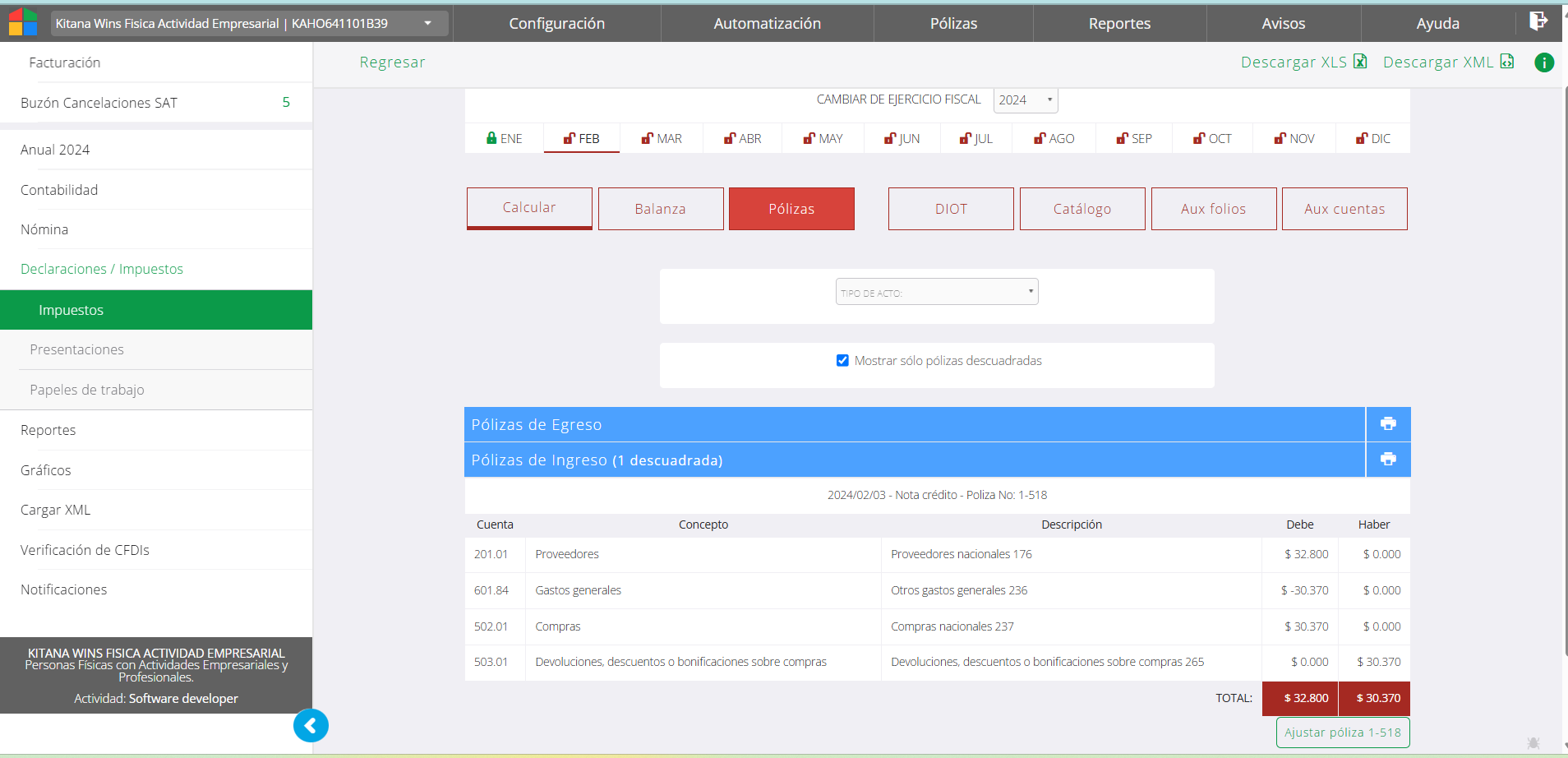Screen dimensions: 1568x758
Task: Open the fiscal year 2024 dropdown
Action: tap(1025, 100)
